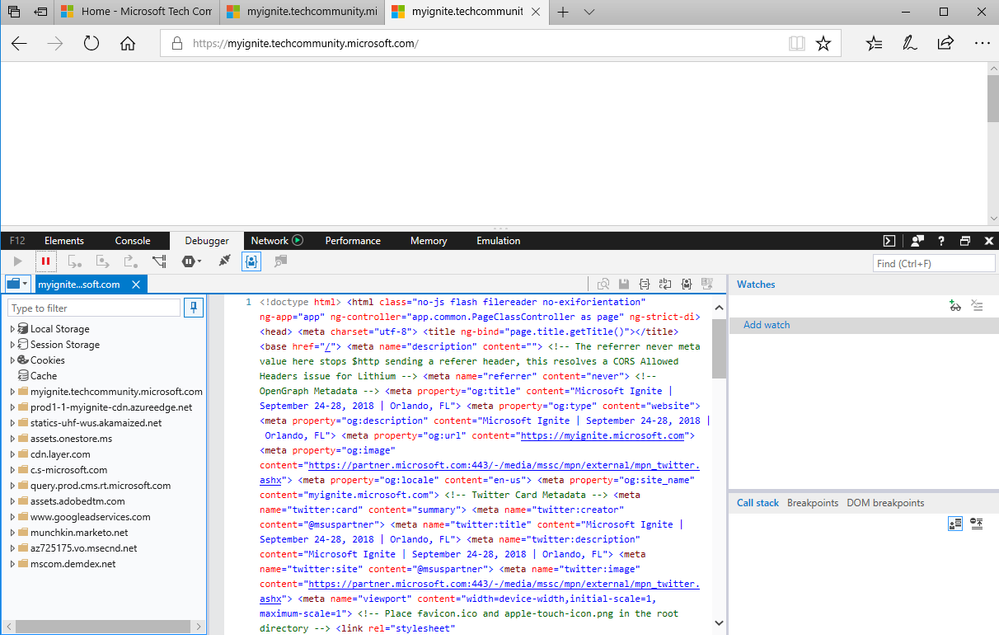Image resolution: width=999 pixels, height=635 pixels.
Task: Click the code pane vertical scrollbar thumb
Action: (x=719, y=349)
